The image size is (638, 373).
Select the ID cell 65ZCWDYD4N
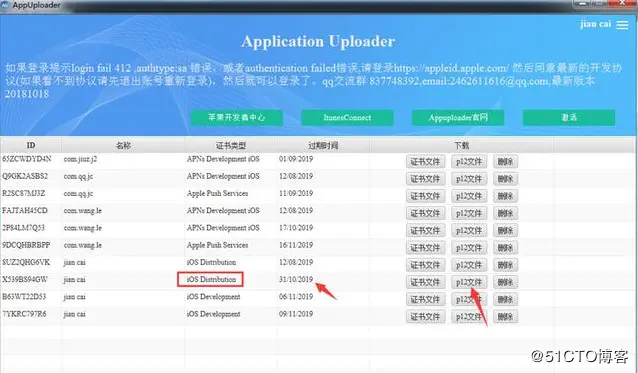(27, 159)
